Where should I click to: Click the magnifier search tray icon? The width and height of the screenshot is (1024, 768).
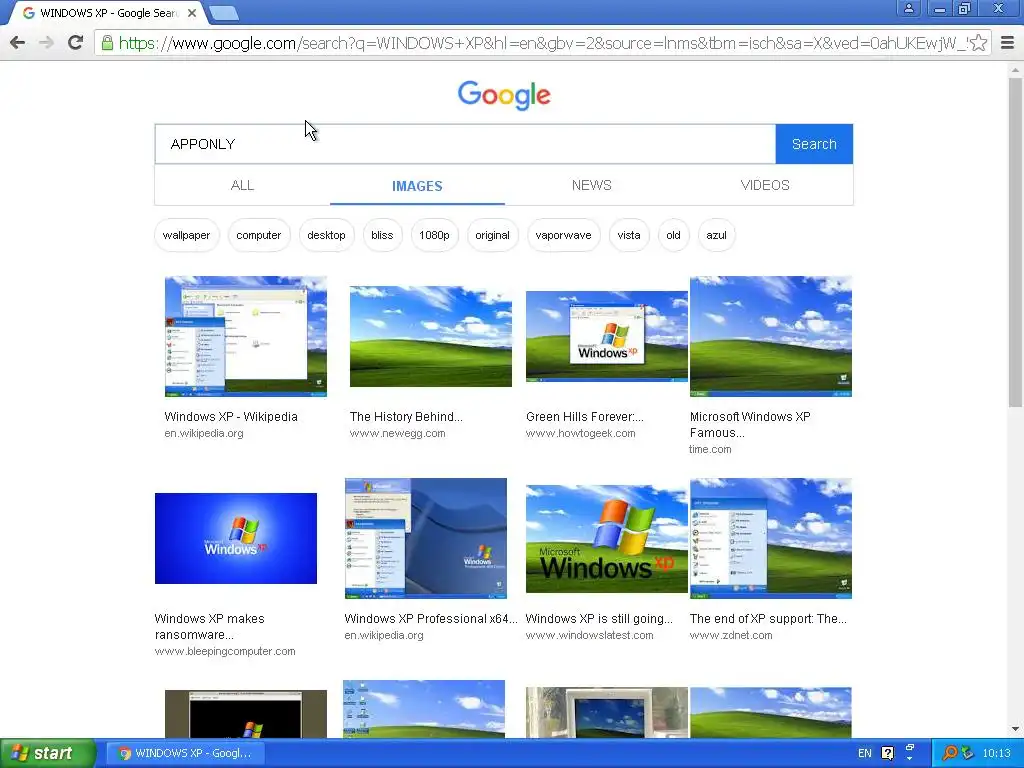[x=950, y=753]
